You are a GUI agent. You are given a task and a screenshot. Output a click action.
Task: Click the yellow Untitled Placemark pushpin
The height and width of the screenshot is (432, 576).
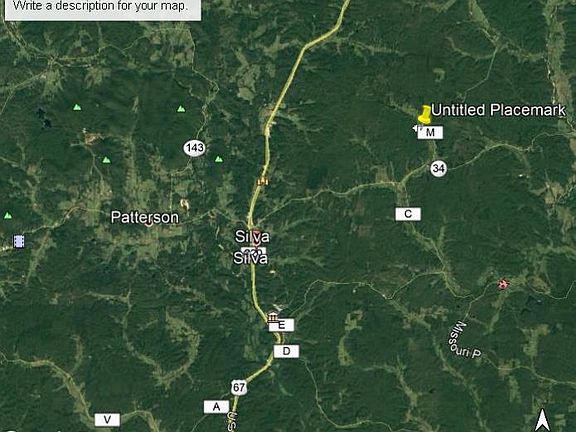pyautogui.click(x=425, y=114)
